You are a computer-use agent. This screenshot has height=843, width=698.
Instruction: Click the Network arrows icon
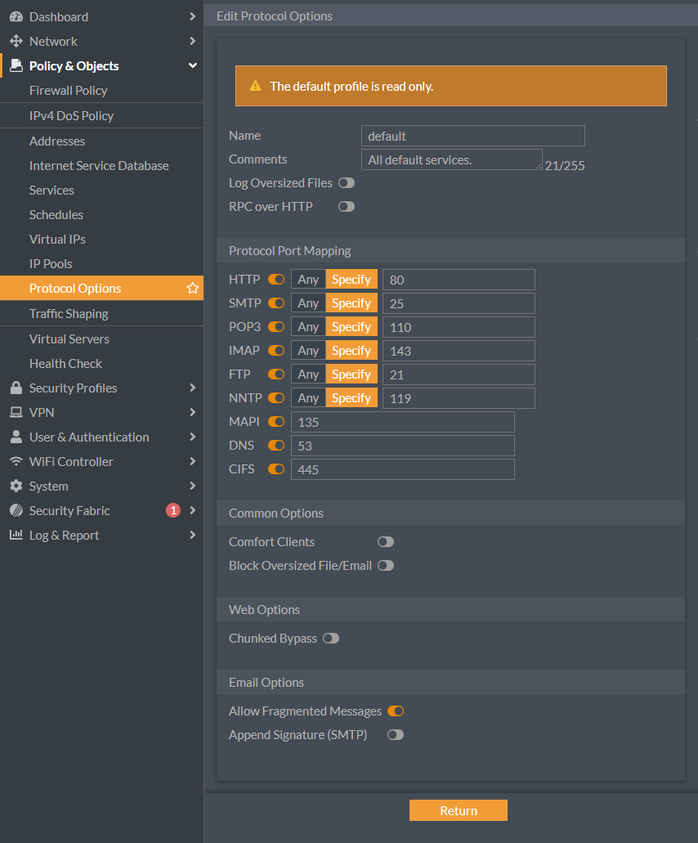[x=16, y=41]
